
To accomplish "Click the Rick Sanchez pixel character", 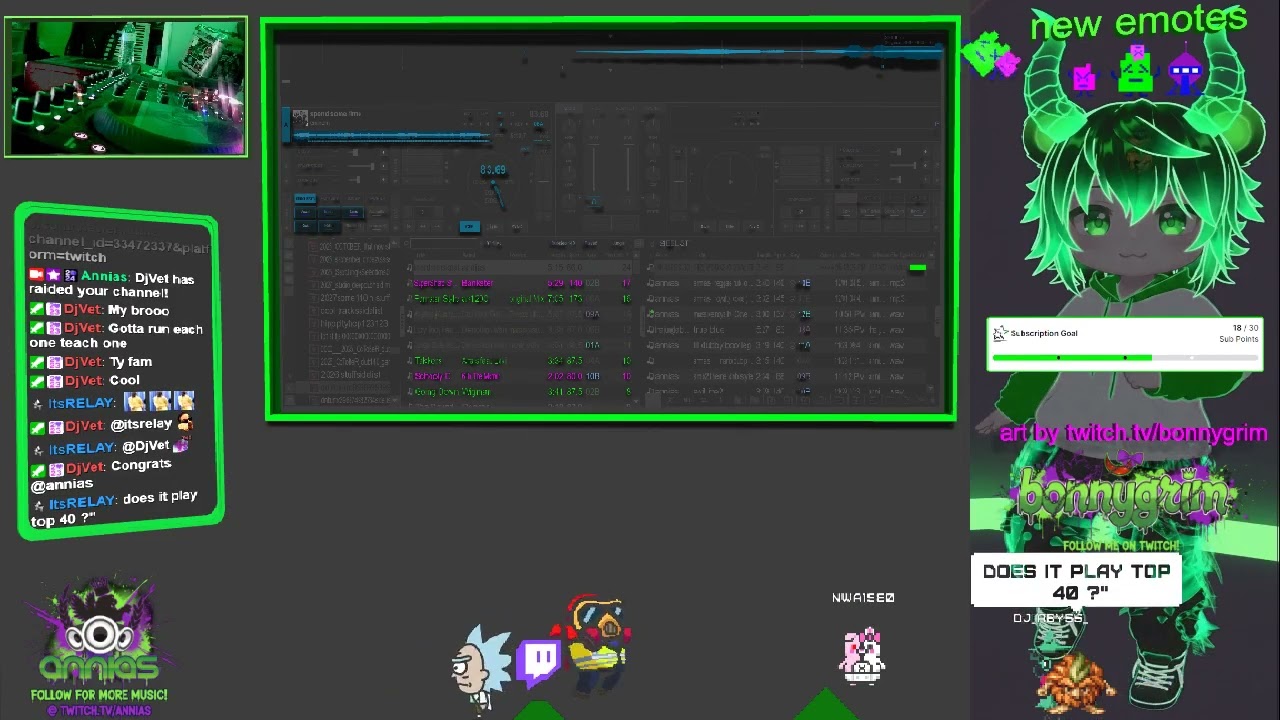I will (479, 668).
